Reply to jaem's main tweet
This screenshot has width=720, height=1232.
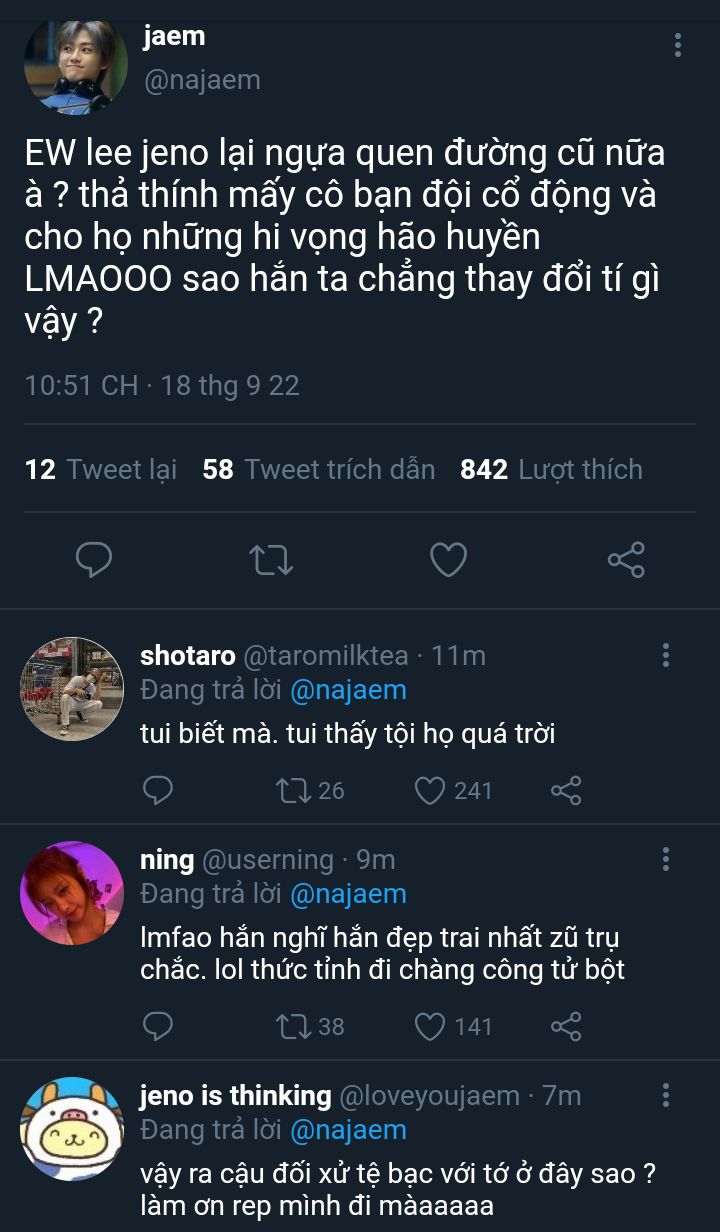94,560
